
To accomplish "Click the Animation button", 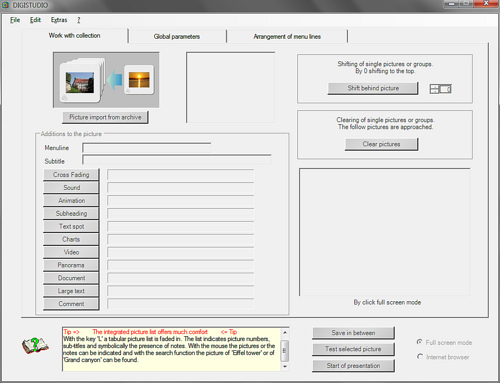I will click(71, 201).
